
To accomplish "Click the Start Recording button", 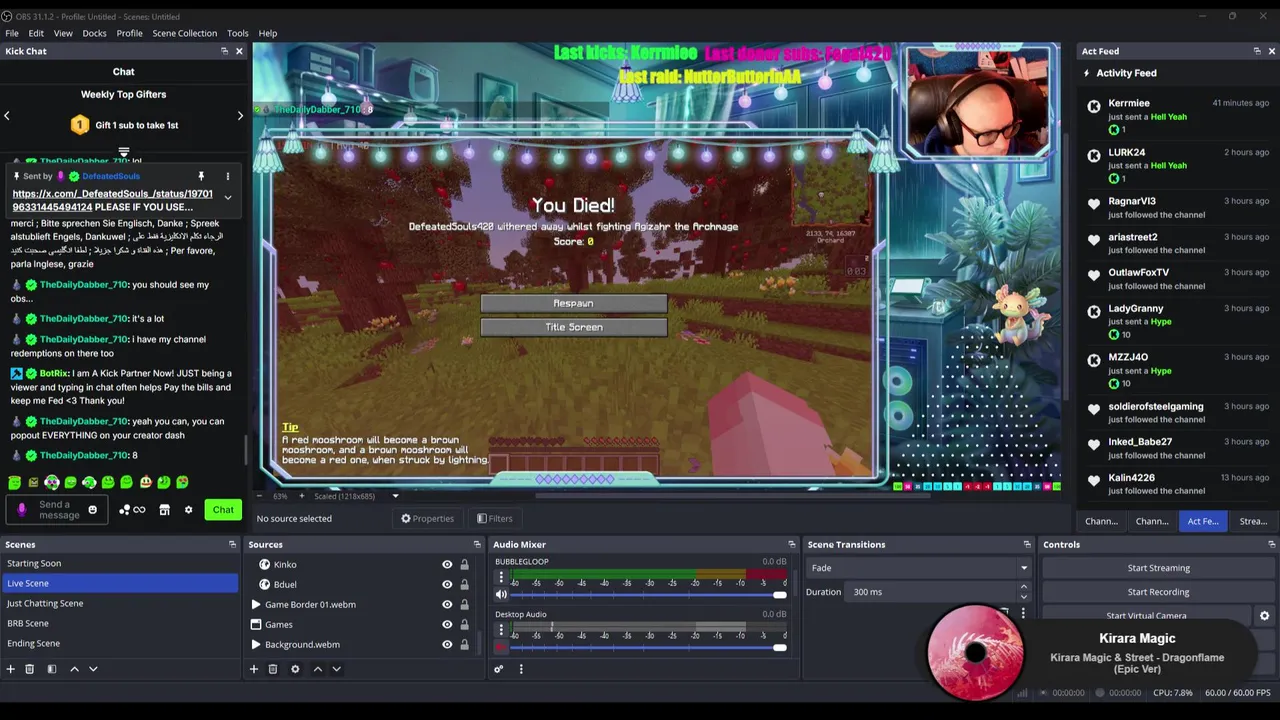I will (1158, 592).
